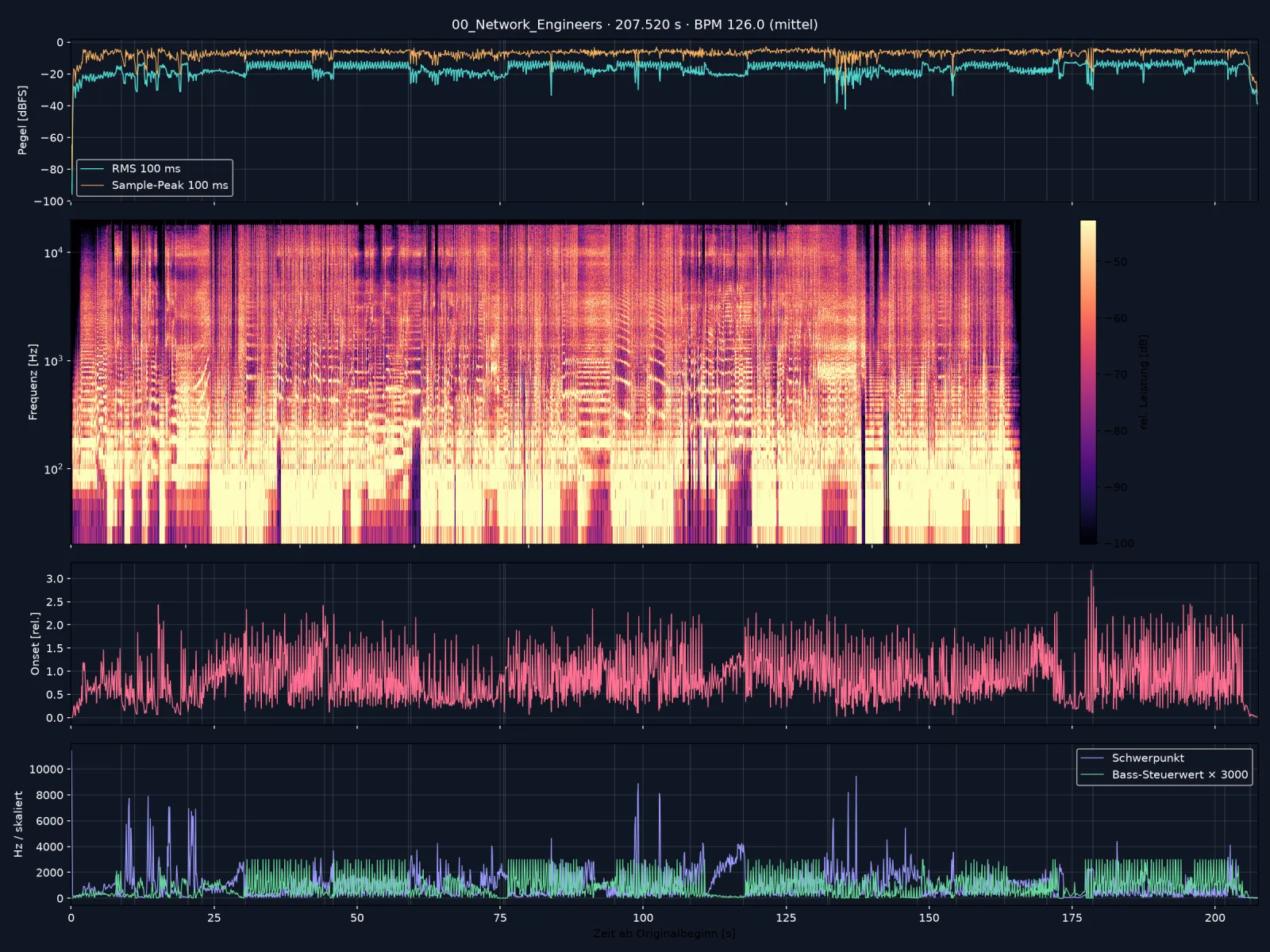Click the purple line swatch beside Schwerpunkt
1270x952 pixels.
1093,758
